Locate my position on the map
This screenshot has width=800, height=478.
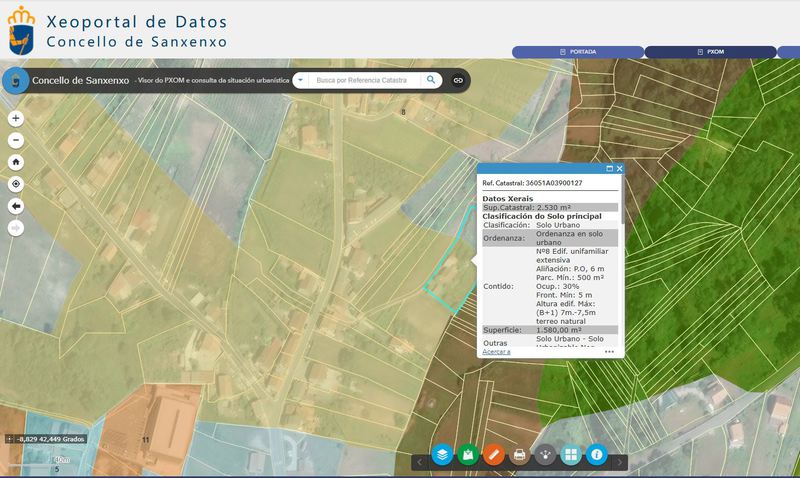point(16,184)
